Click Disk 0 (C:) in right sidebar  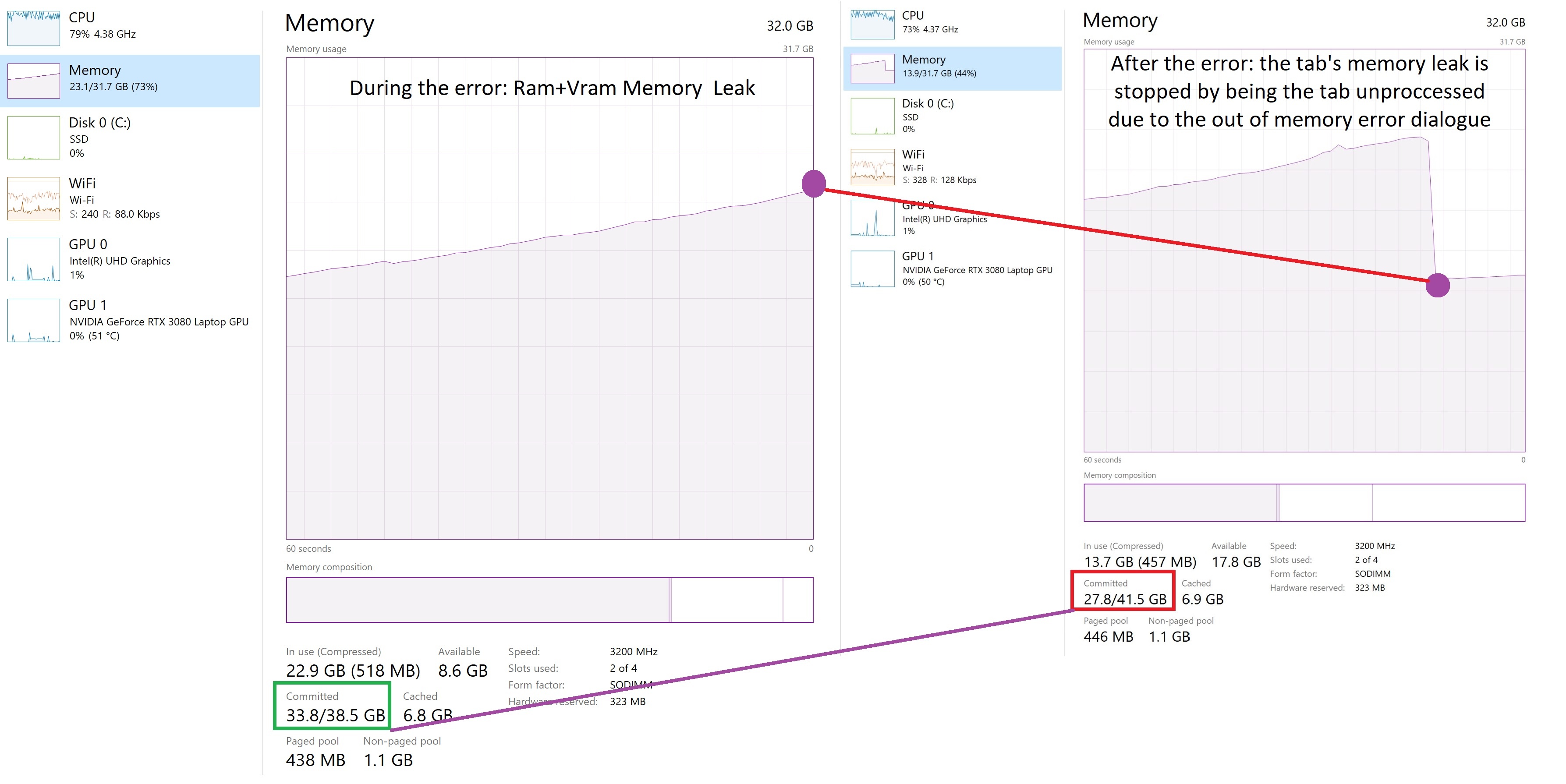coord(928,116)
